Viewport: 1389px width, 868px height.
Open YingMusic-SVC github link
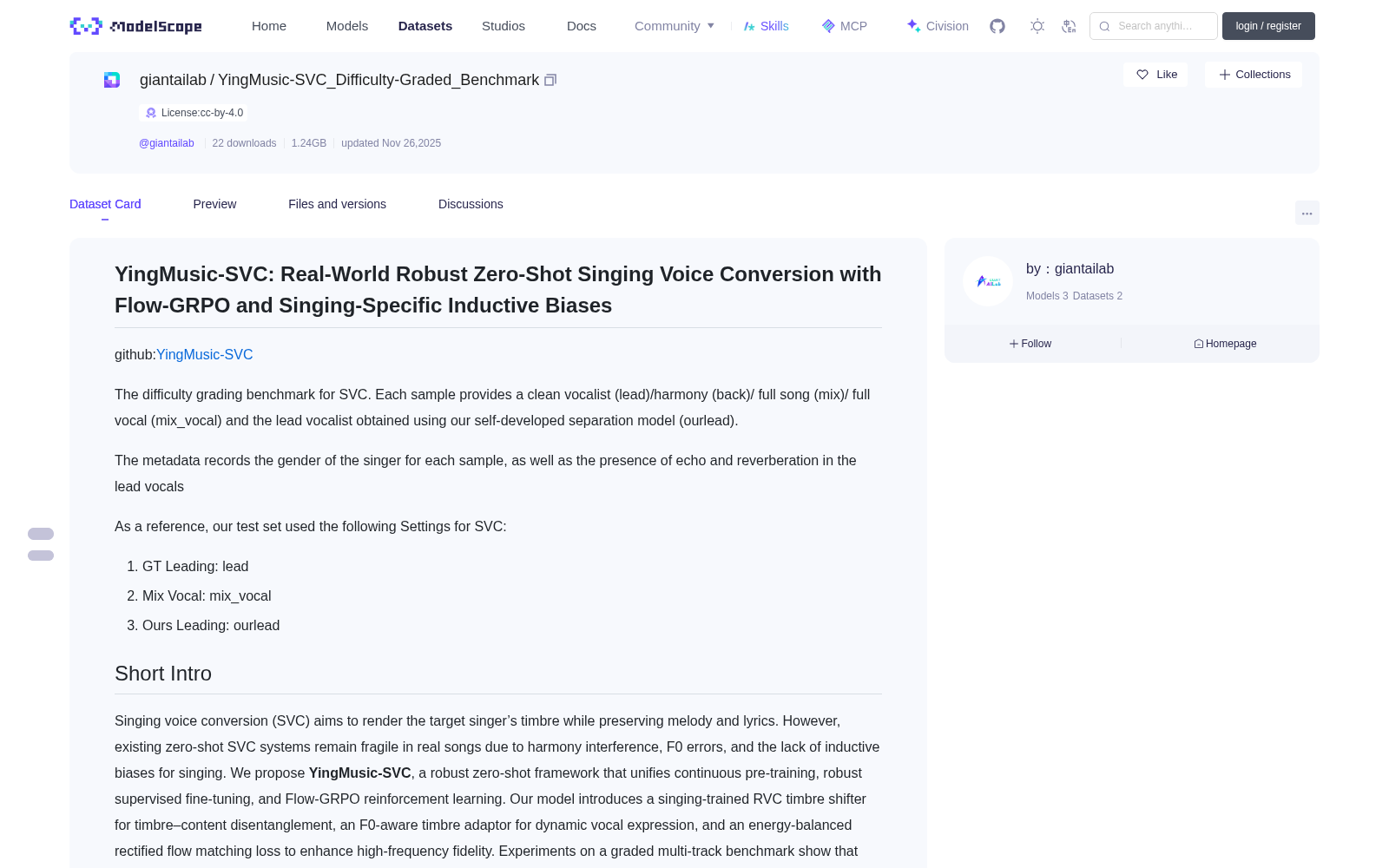pyautogui.click(x=205, y=354)
